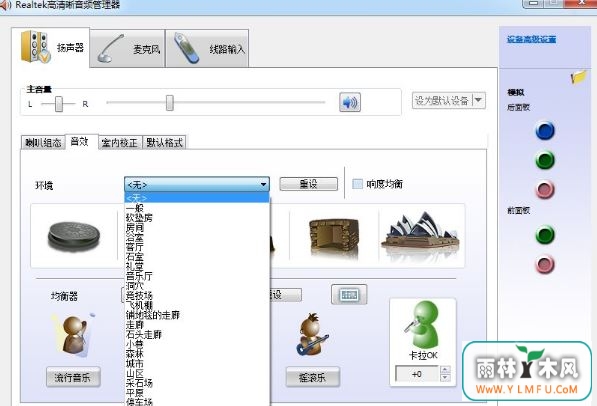597x406 pixels.
Task: Click the blue rear panel audio jack
Action: pos(545,131)
